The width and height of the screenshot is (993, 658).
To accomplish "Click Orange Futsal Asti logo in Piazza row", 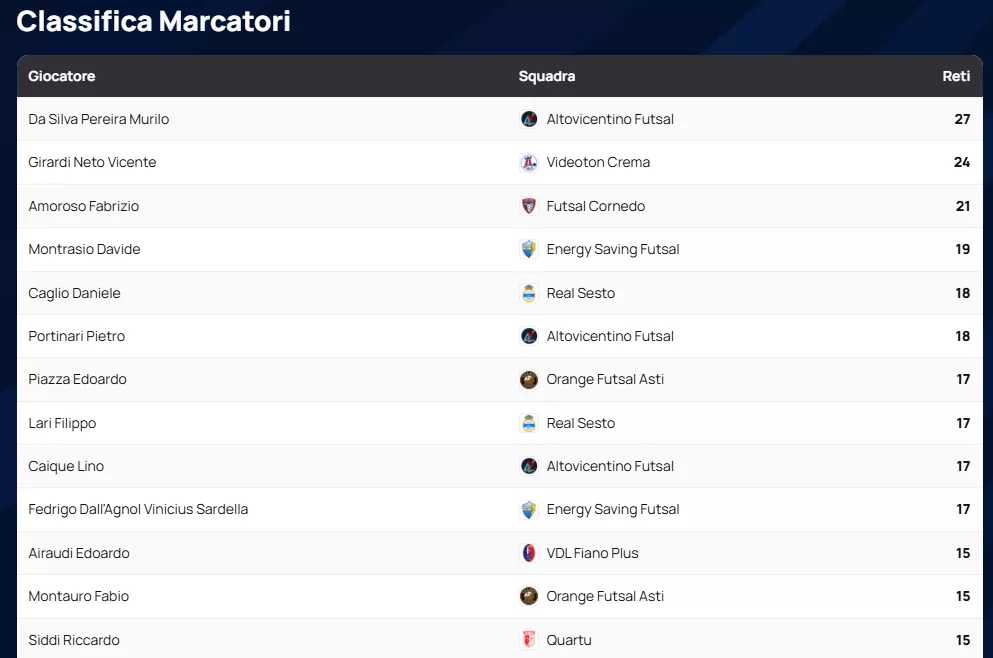I will [529, 379].
